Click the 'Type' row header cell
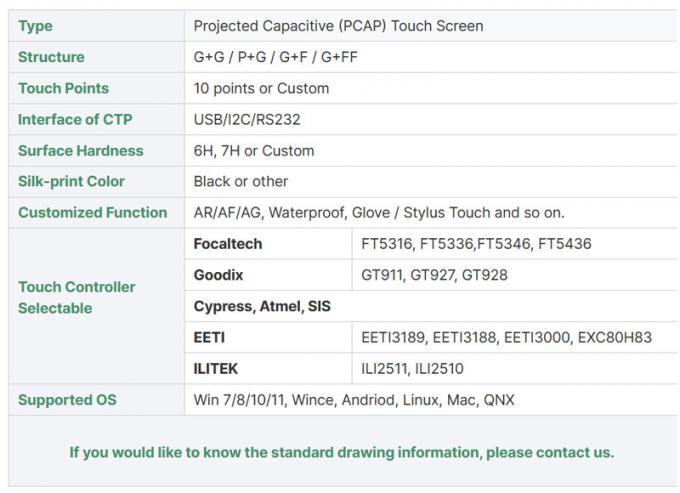 [x=35, y=26]
